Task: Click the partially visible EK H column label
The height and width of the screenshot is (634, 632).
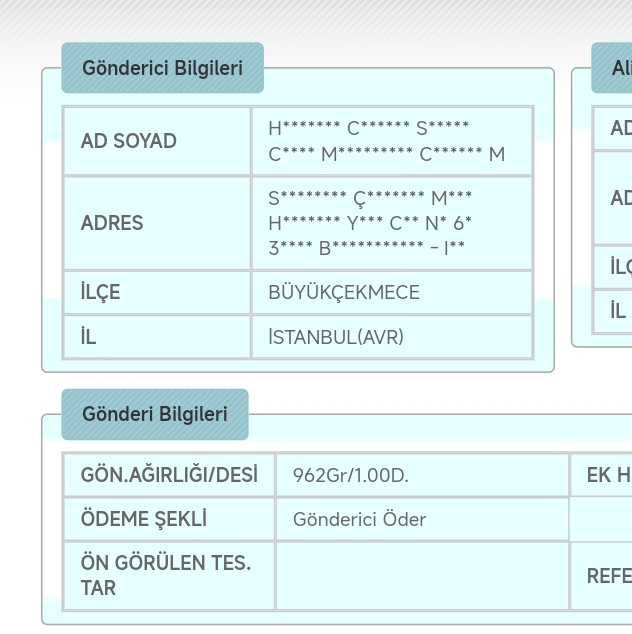Action: coord(608,475)
